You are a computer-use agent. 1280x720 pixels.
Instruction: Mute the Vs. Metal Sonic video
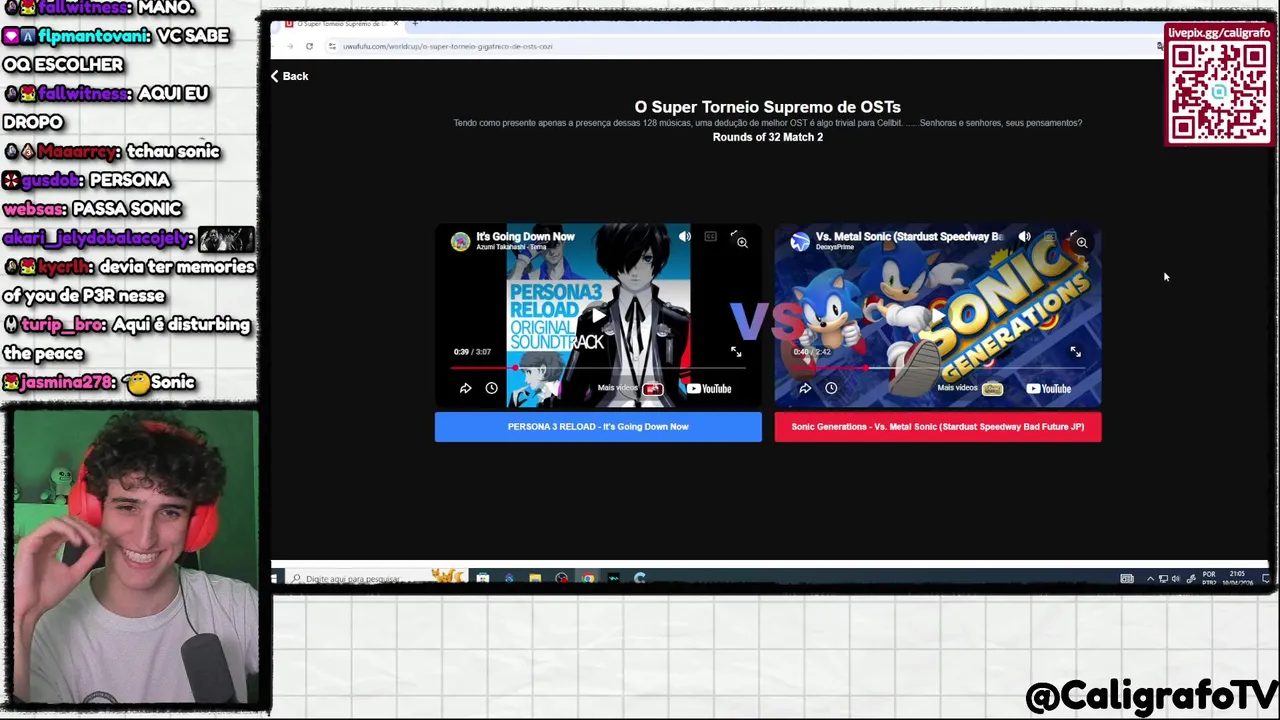tap(1024, 237)
